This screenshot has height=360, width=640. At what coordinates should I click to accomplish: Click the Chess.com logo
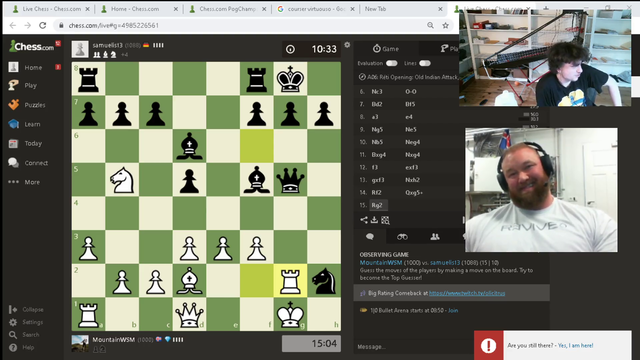coord(31,46)
